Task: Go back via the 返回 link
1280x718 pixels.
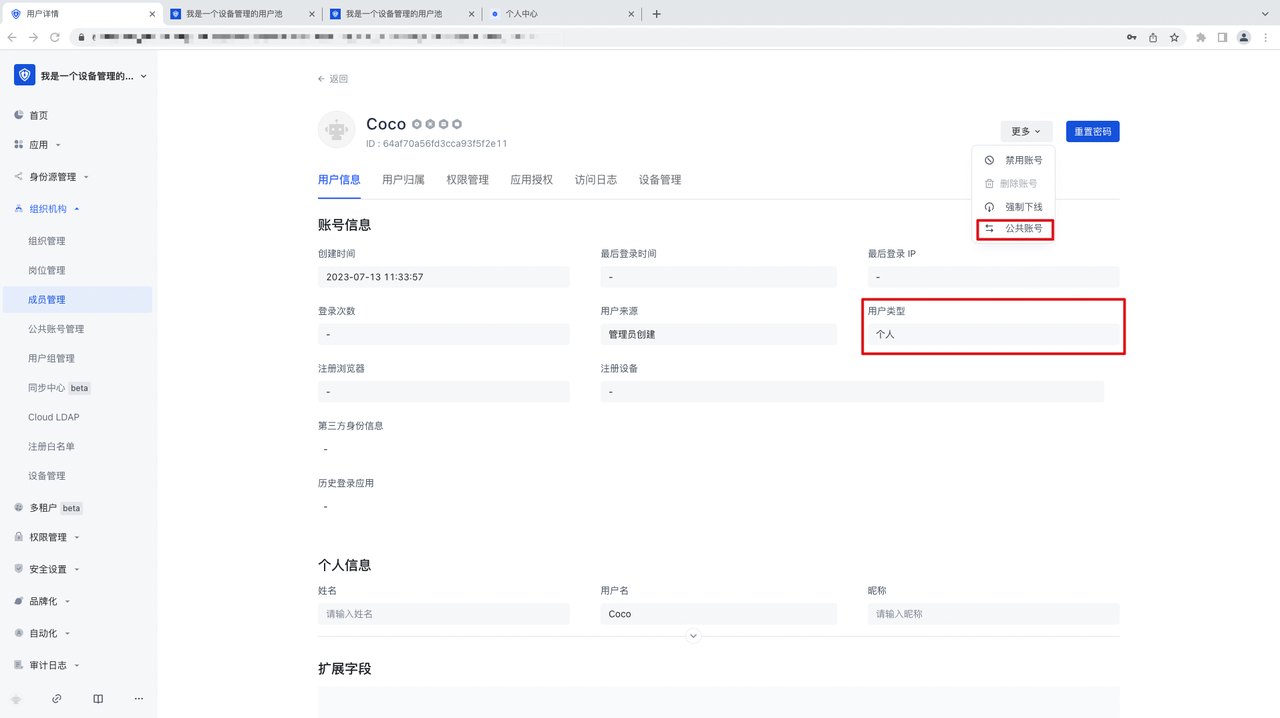Action: click(333, 79)
